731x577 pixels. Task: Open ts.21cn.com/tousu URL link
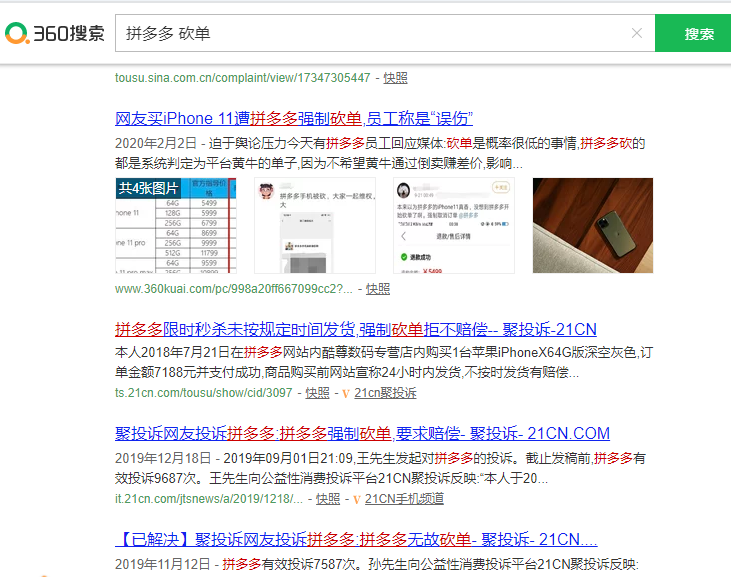tap(204, 393)
